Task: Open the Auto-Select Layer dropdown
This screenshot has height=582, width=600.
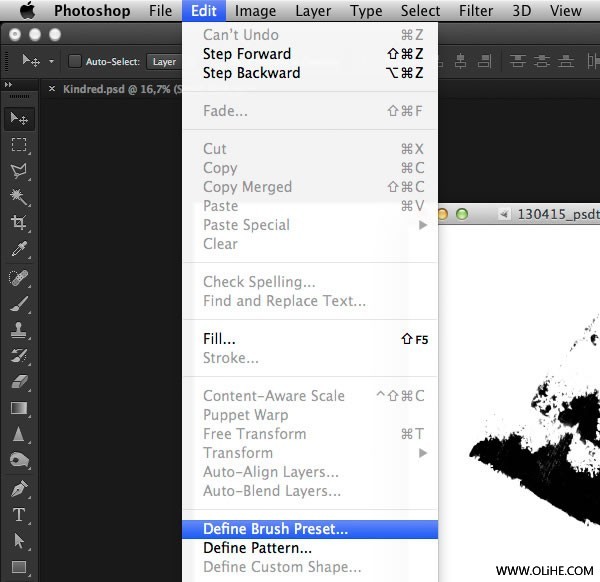Action: [x=165, y=61]
